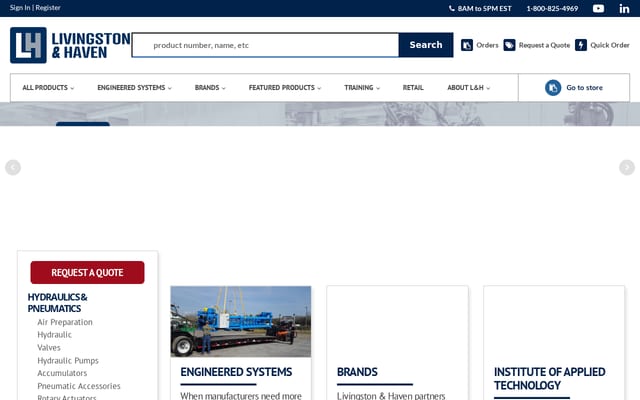Select Hydraulic Pumps category
The height and width of the screenshot is (400, 640).
pos(68,360)
